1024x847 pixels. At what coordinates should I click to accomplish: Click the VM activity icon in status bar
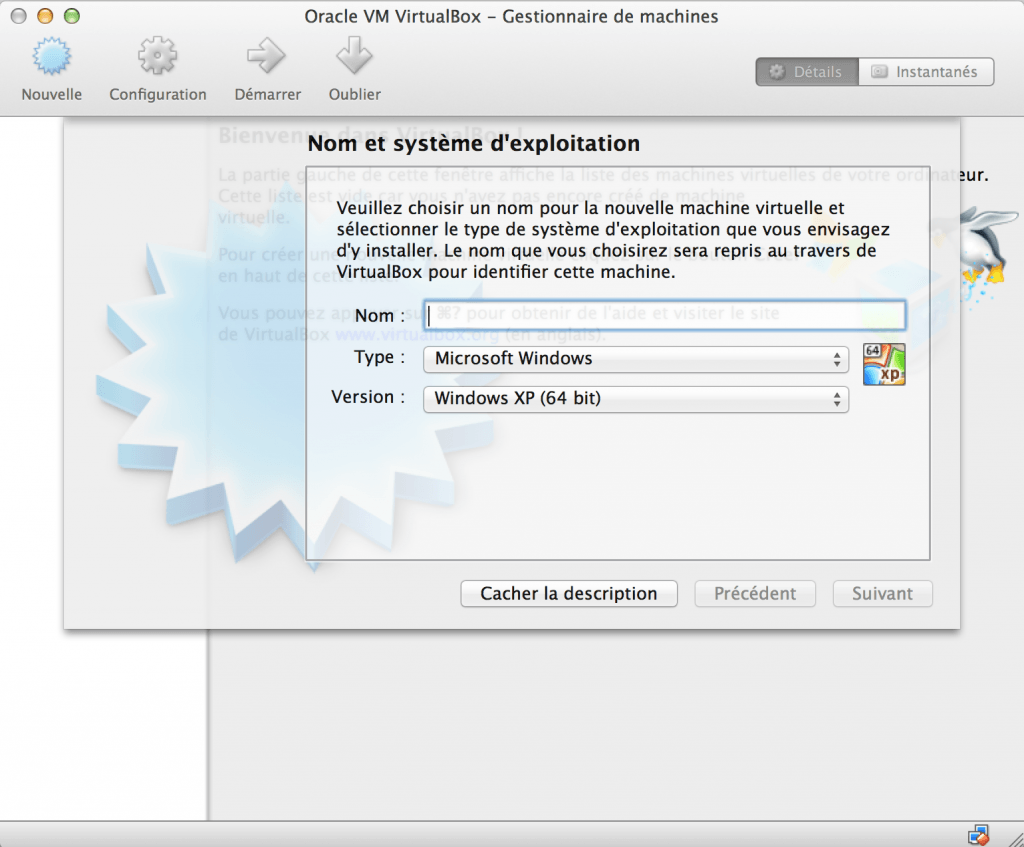click(x=978, y=833)
